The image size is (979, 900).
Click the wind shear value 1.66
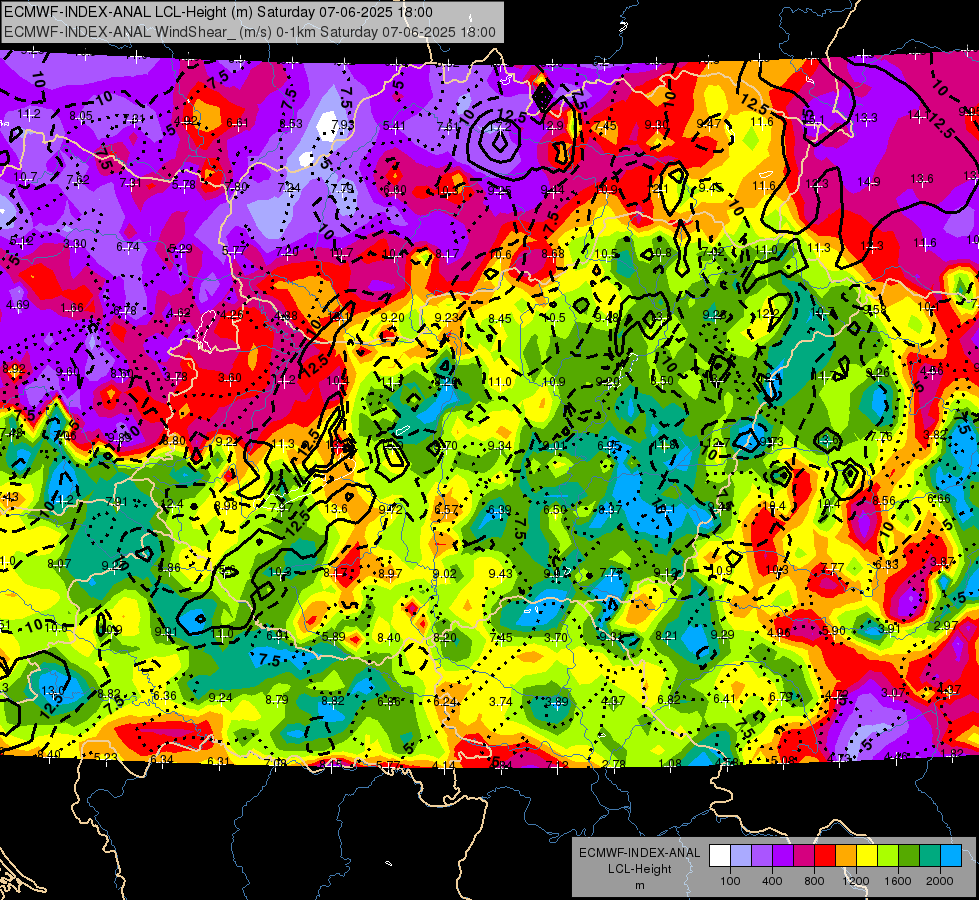click(72, 308)
